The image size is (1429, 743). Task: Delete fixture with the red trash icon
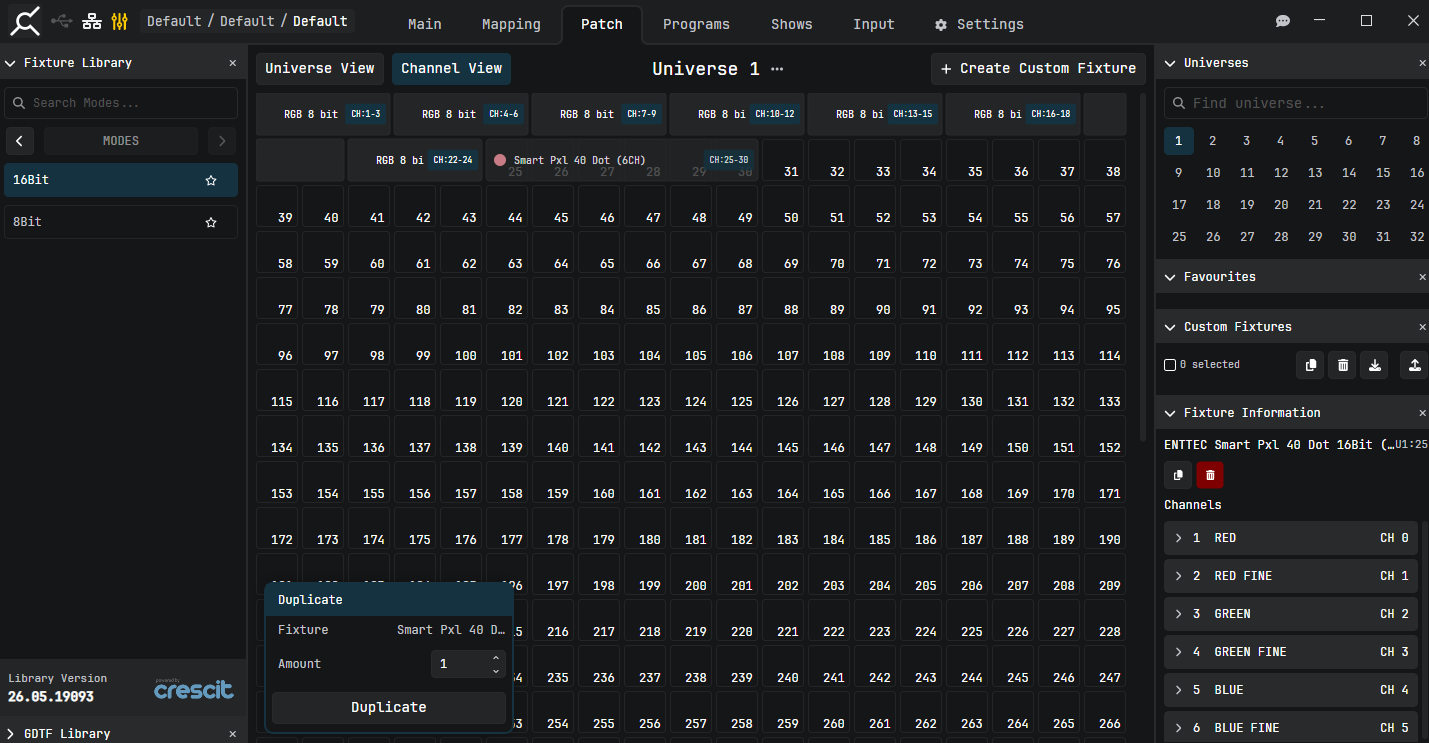1210,475
